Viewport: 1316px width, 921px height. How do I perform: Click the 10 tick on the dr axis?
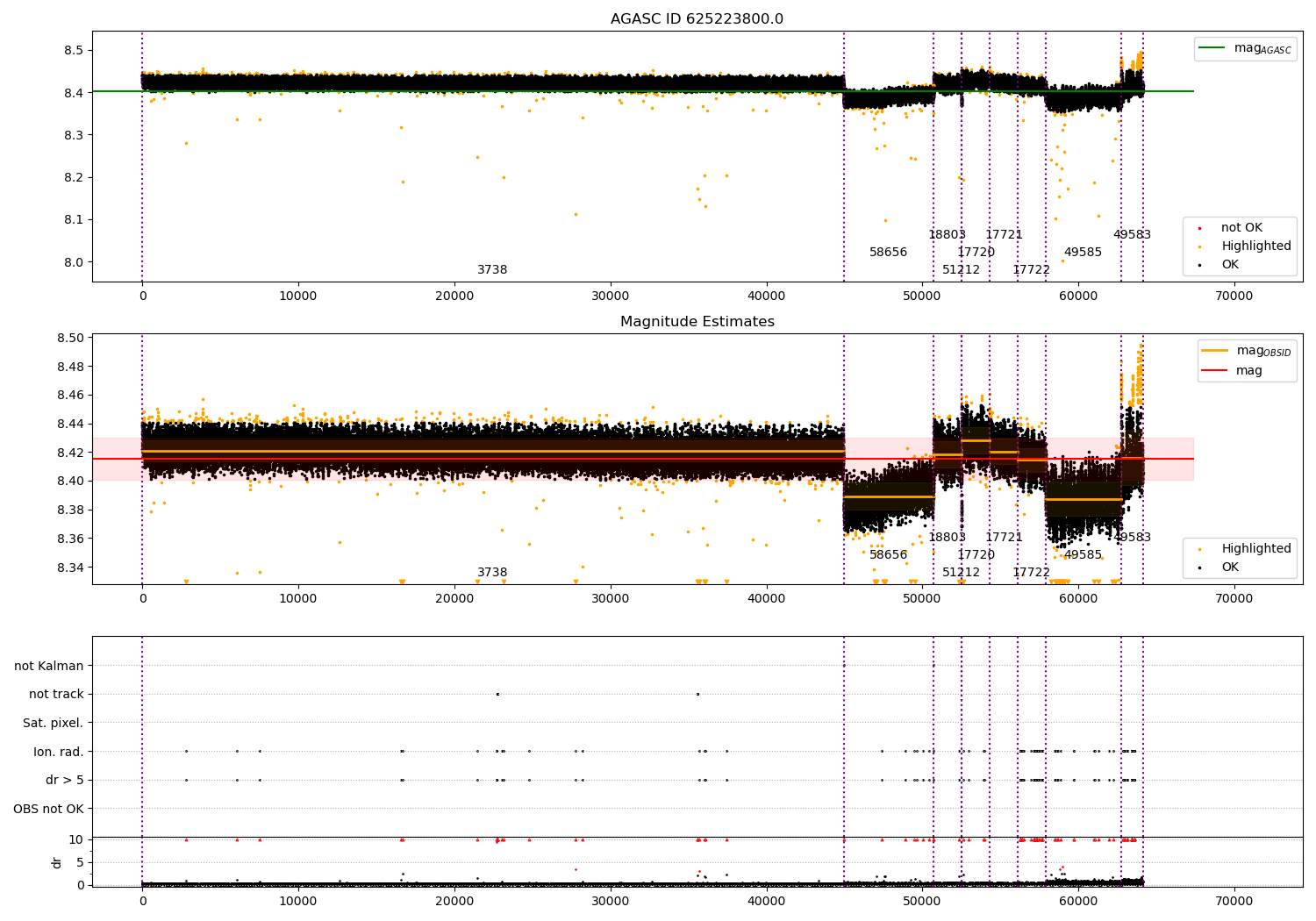[76, 840]
